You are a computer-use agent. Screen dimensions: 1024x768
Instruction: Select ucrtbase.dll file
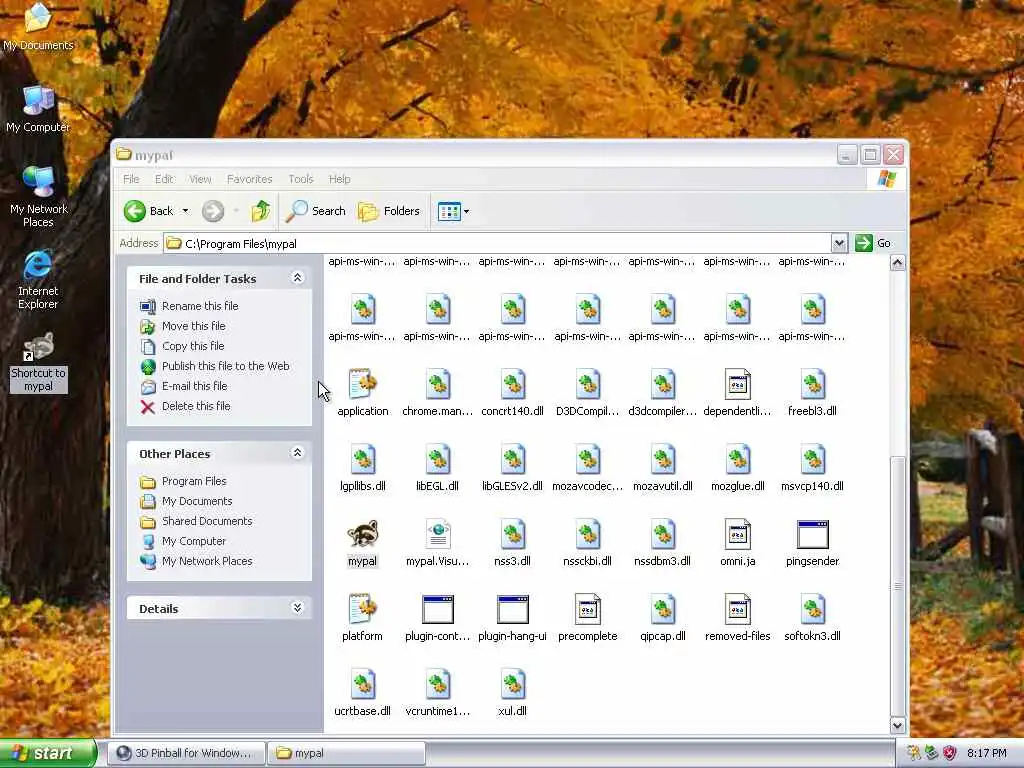tap(362, 684)
